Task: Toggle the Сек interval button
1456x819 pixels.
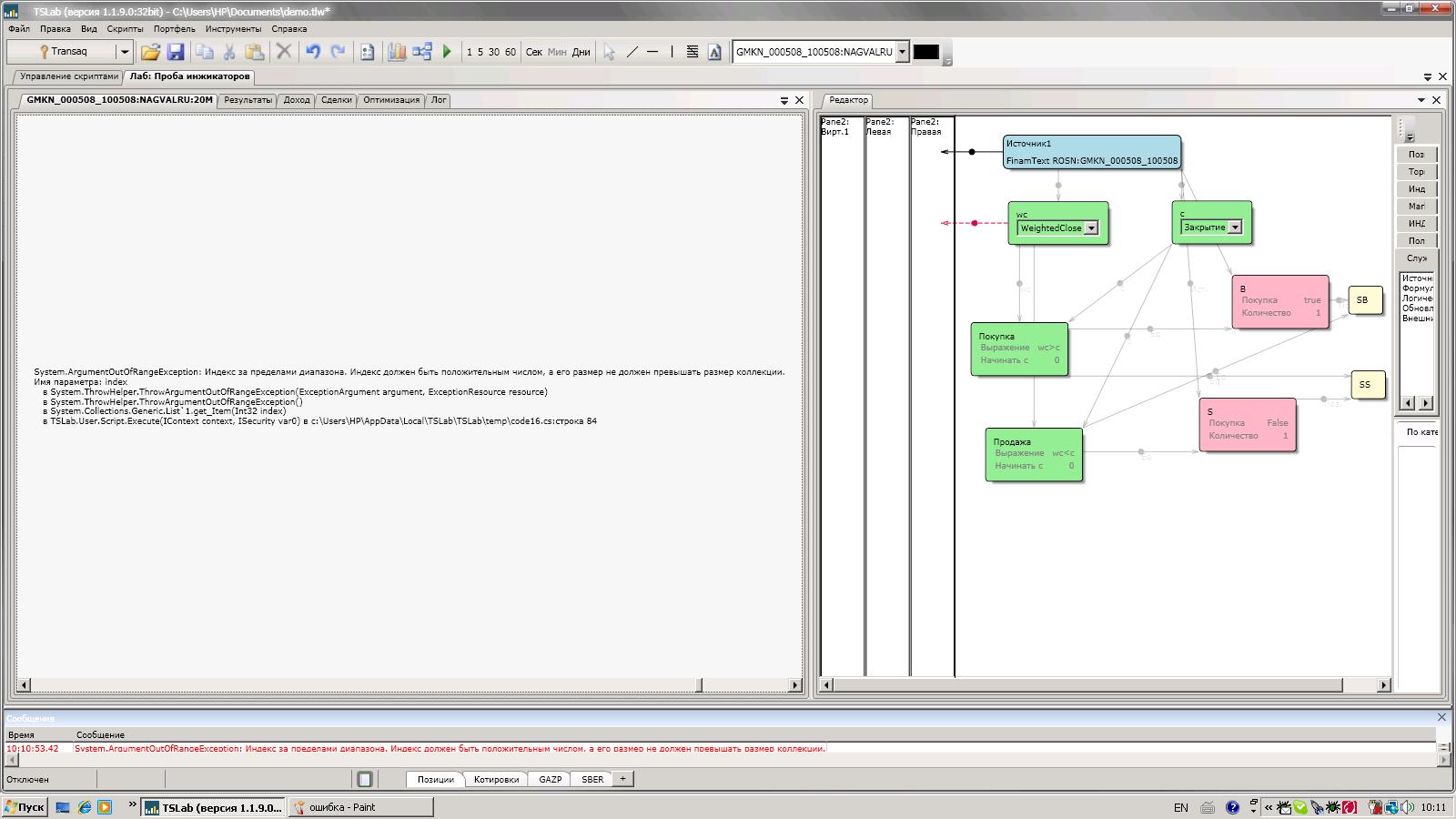Action: pos(534,52)
